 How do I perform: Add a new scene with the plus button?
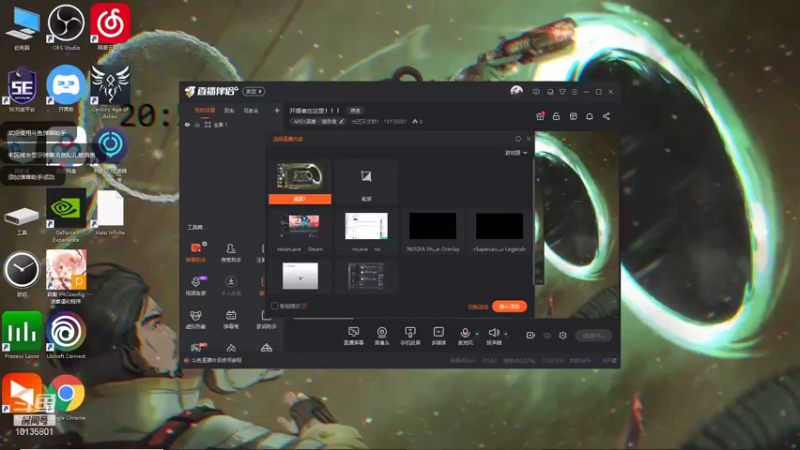tap(277, 110)
